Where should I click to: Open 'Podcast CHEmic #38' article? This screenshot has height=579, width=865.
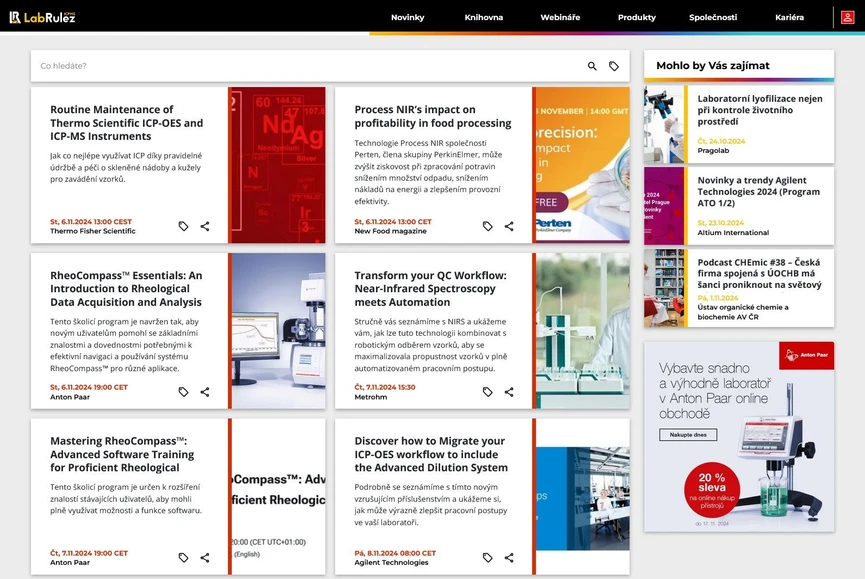pyautogui.click(x=759, y=274)
